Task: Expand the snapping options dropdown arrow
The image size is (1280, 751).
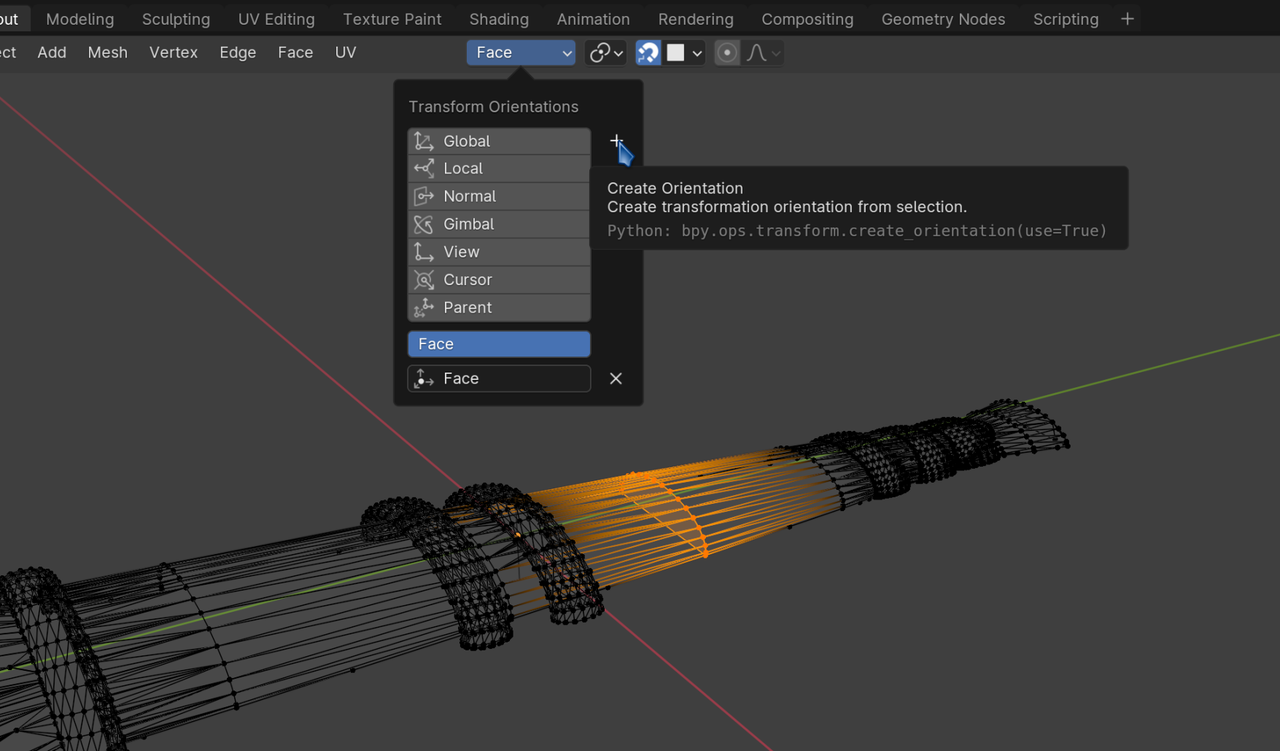Action: [x=697, y=53]
